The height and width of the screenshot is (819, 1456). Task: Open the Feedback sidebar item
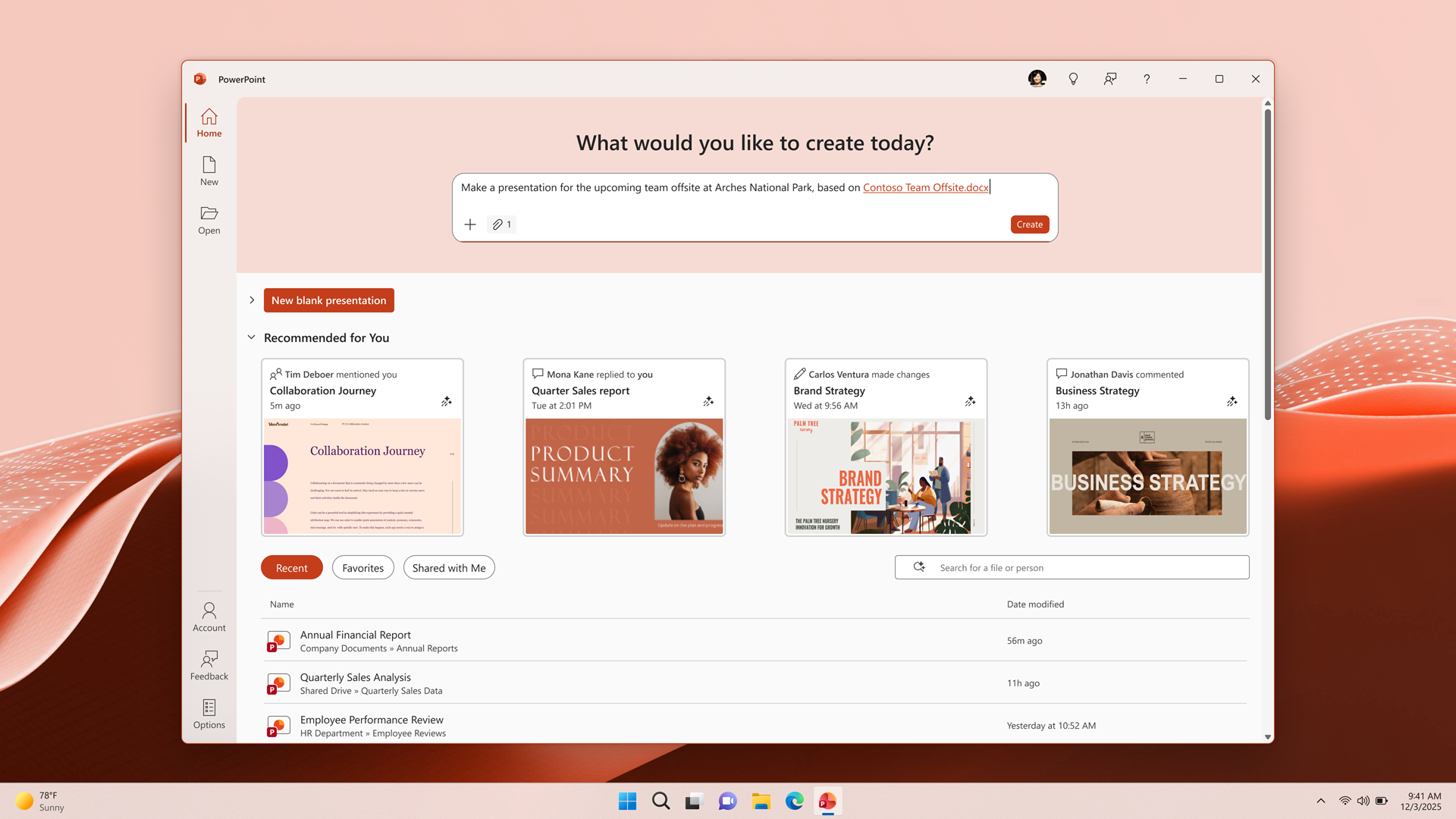click(x=209, y=666)
